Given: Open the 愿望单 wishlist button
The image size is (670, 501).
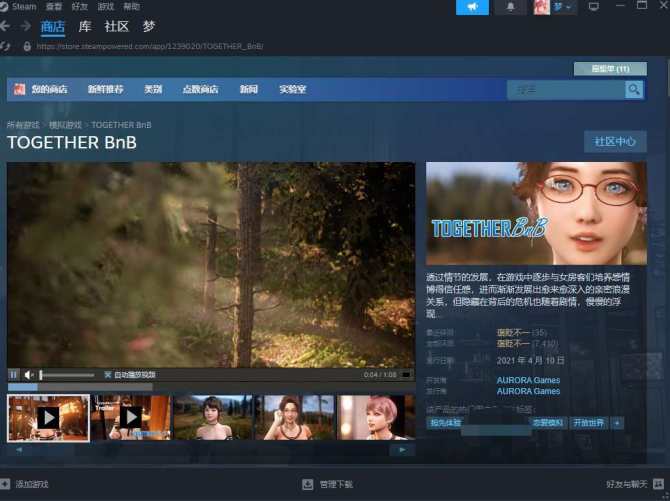Looking at the screenshot, I should (609, 69).
